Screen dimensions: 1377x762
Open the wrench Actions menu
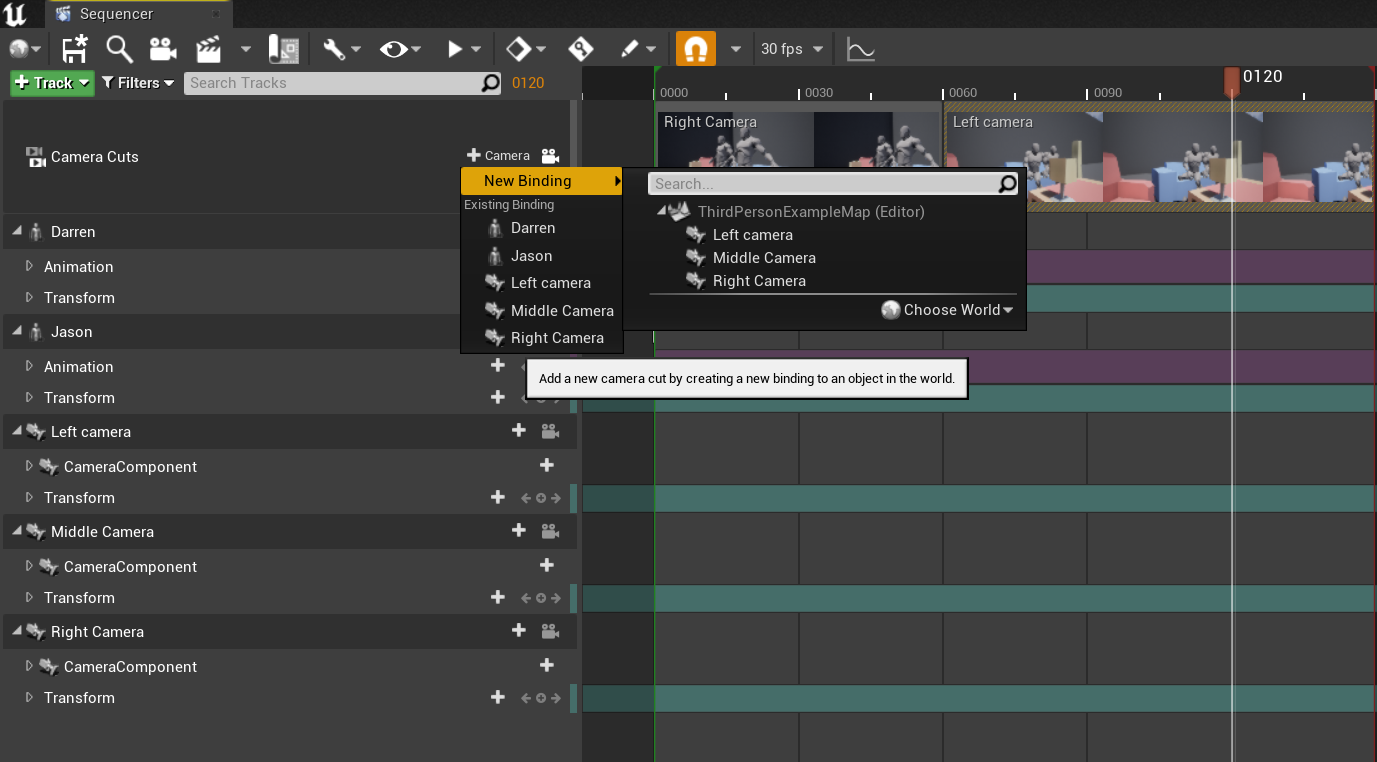tap(334, 49)
